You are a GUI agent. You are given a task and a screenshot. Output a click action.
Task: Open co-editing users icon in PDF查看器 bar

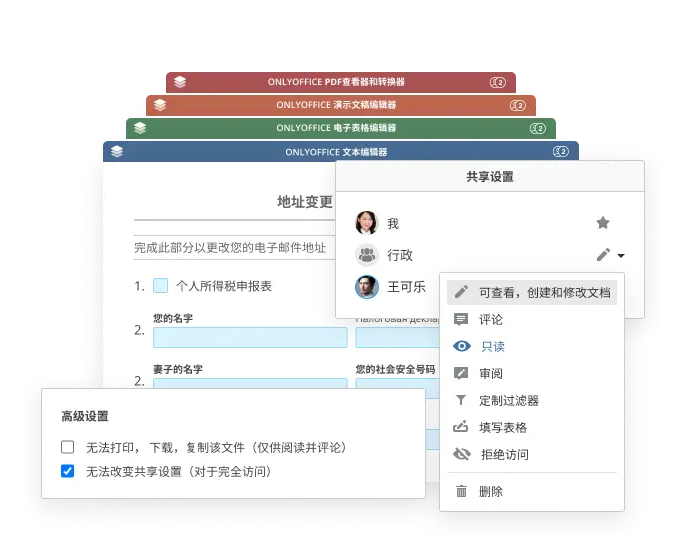[x=497, y=82]
